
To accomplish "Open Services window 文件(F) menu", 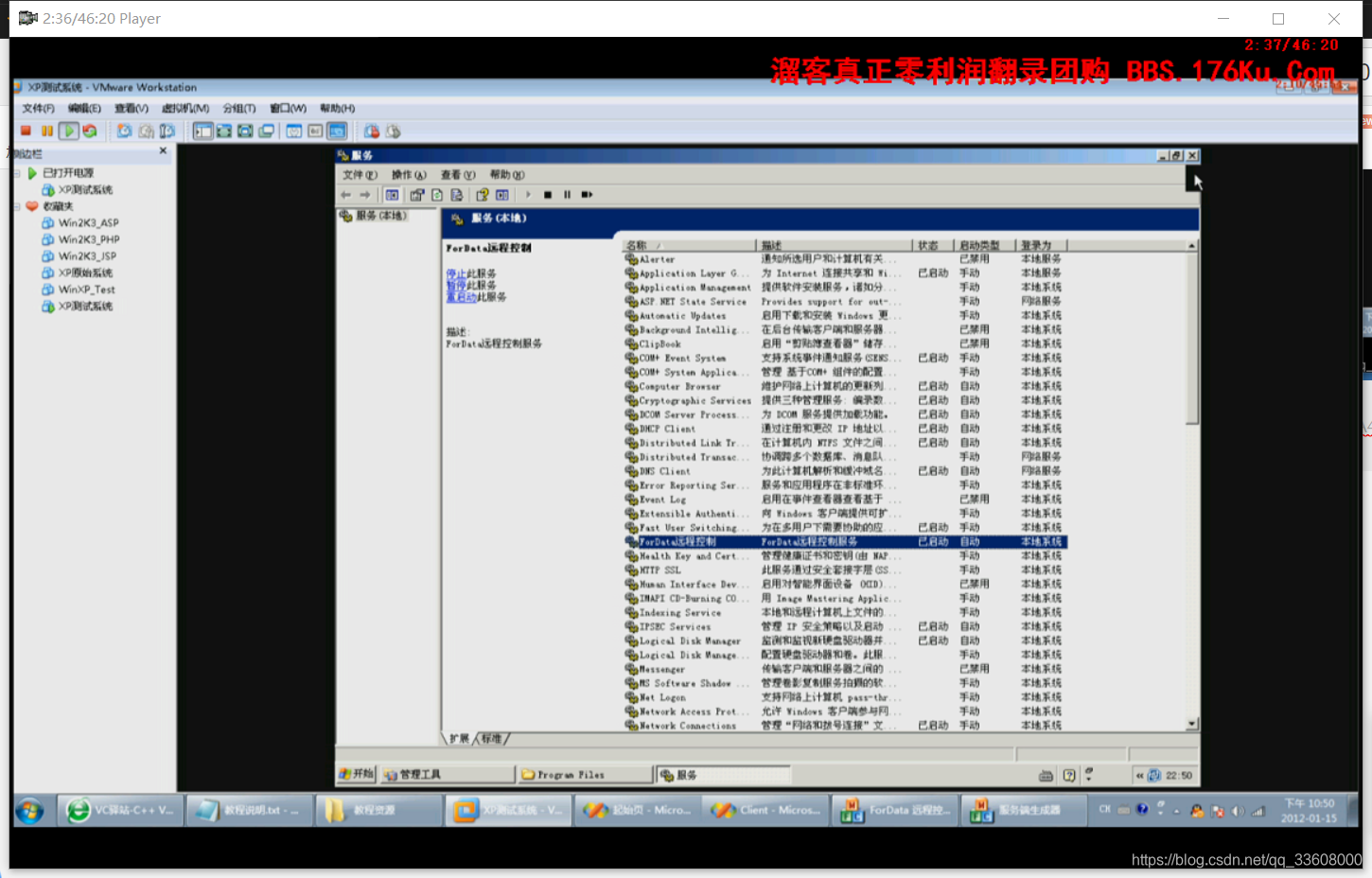I will pyautogui.click(x=360, y=175).
